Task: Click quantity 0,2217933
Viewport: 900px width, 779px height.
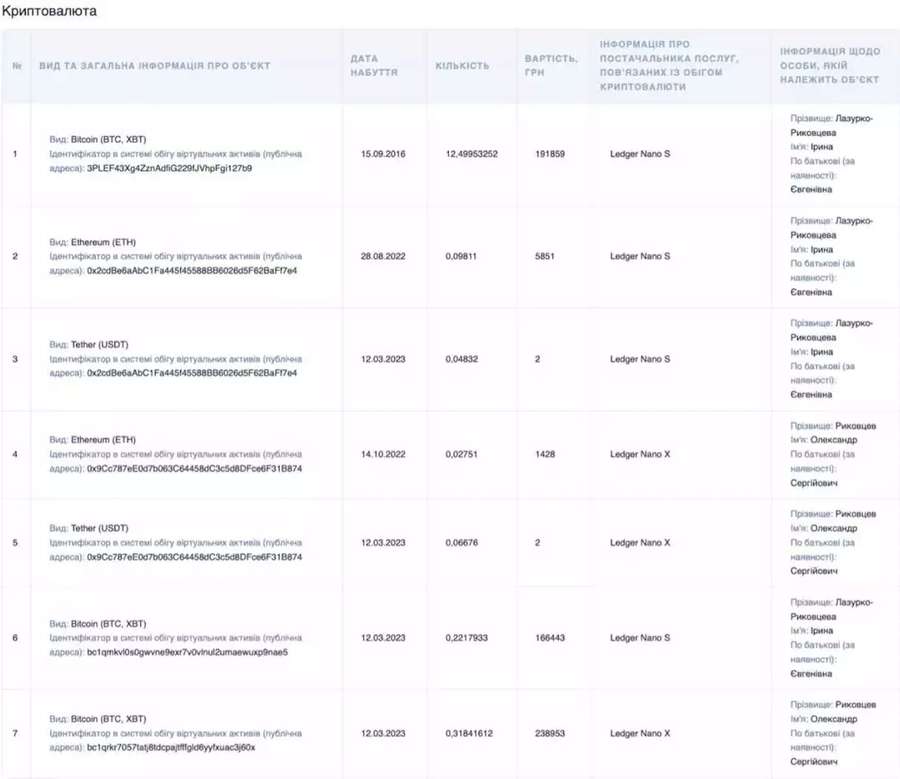Action: [x=466, y=638]
